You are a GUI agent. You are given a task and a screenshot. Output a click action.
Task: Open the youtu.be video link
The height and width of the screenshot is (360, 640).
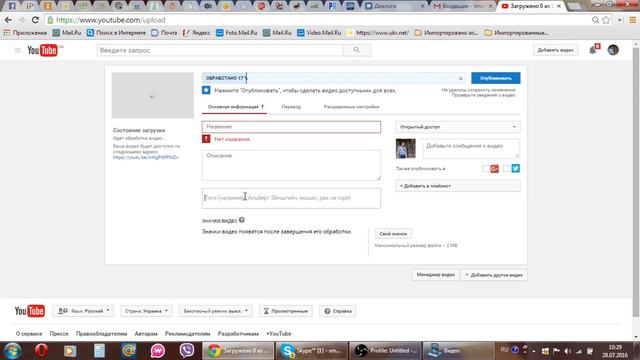(x=146, y=157)
